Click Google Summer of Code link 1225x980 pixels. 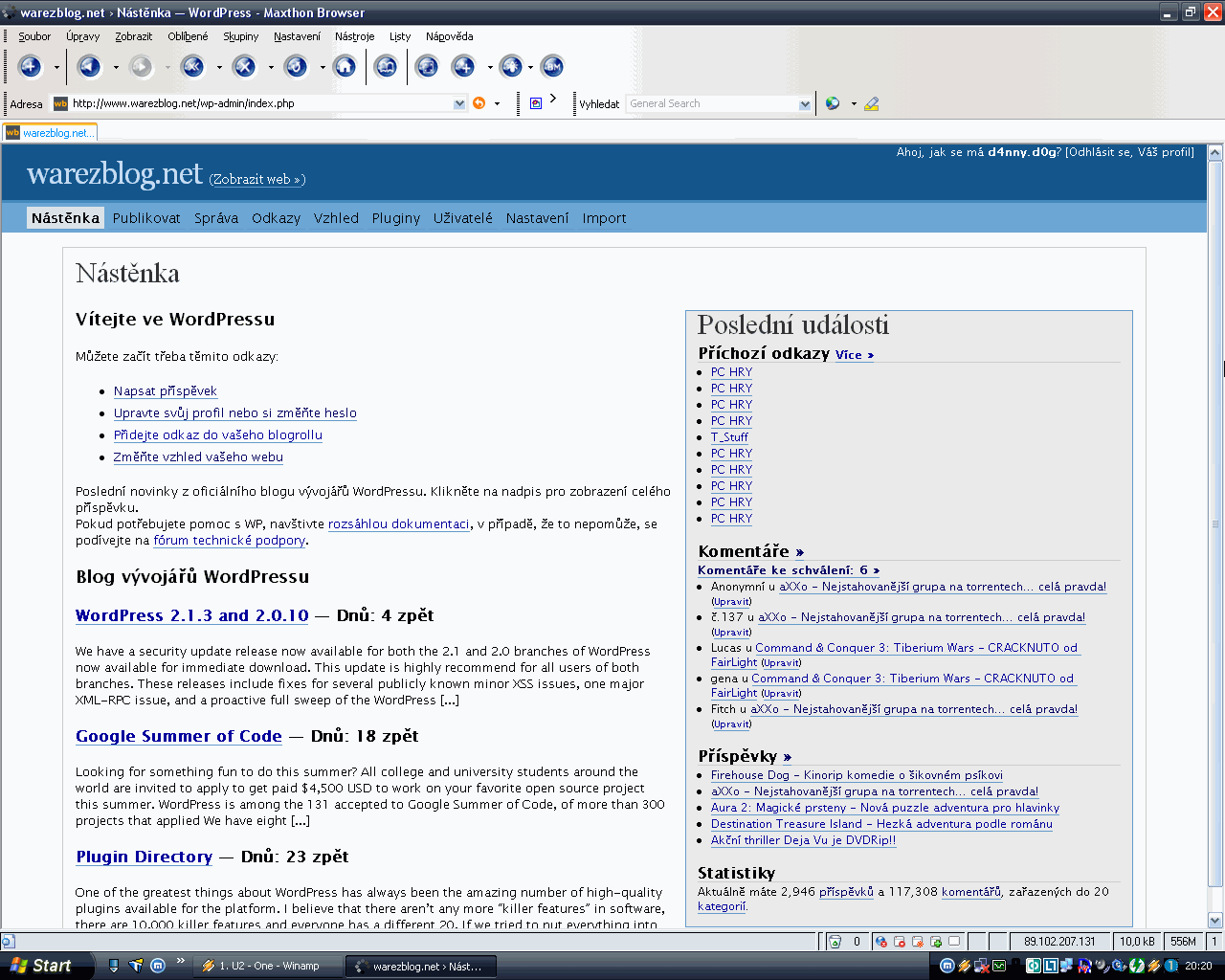[179, 736]
